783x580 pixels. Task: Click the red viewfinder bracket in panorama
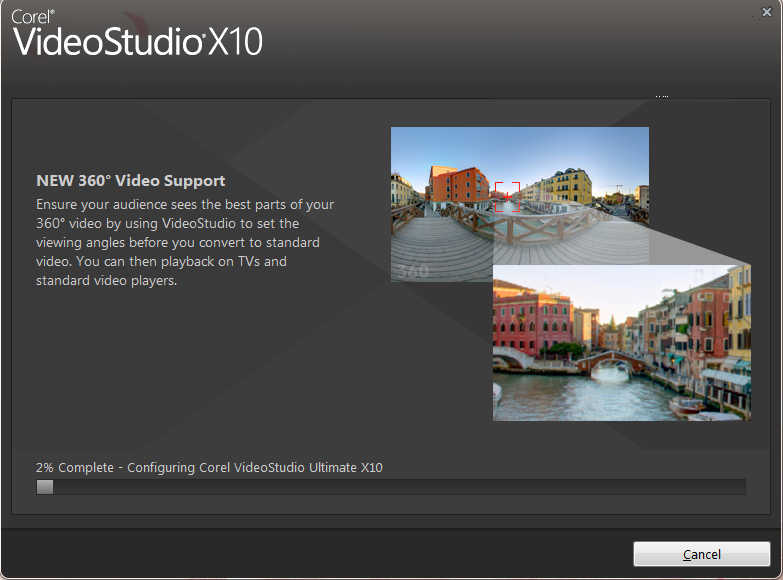[508, 189]
